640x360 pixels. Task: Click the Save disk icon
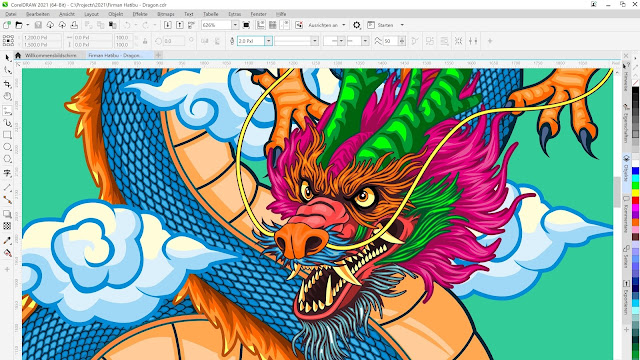[x=38, y=25]
